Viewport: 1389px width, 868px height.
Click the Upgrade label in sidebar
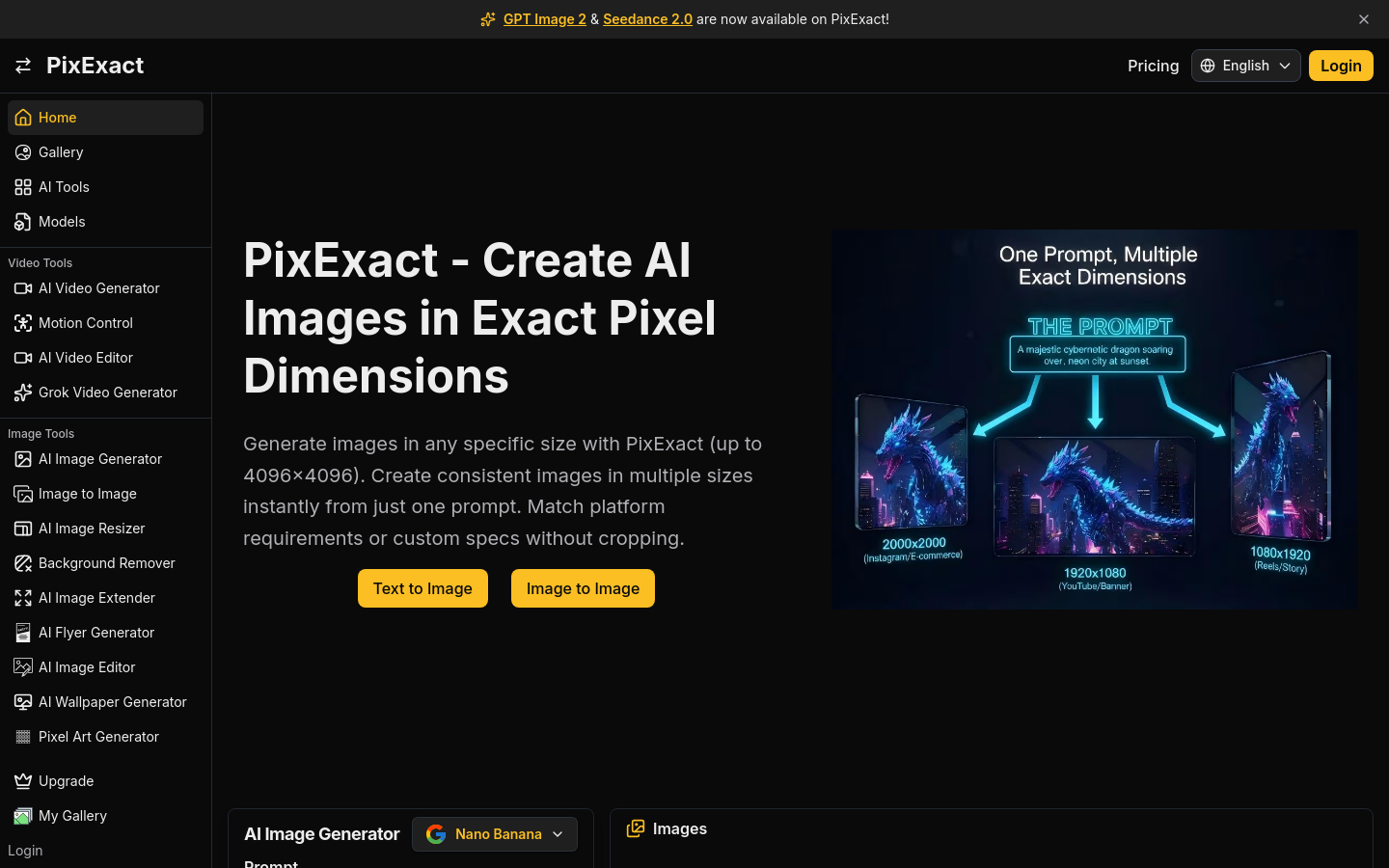66,781
